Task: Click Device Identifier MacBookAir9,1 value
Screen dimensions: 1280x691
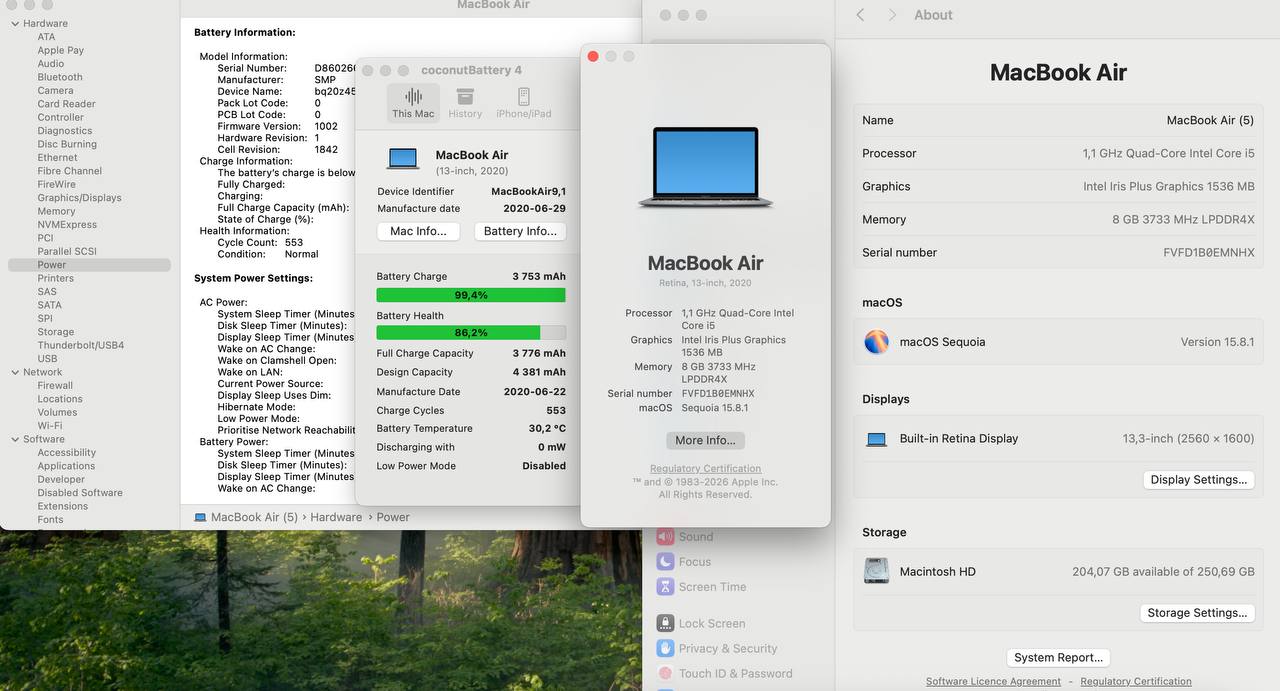Action: [528, 191]
